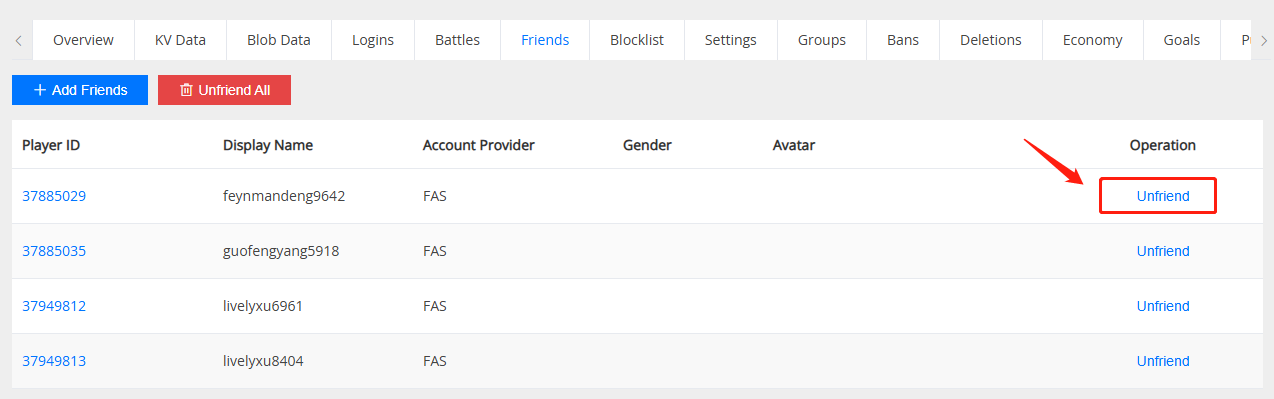Image resolution: width=1274 pixels, height=399 pixels.
Task: Click the Display Name column header
Action: (268, 145)
